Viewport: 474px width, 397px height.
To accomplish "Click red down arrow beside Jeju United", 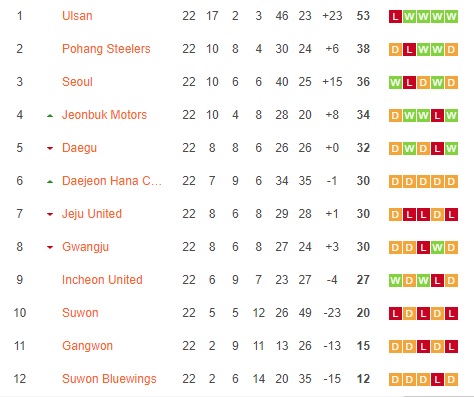I will coord(50,214).
